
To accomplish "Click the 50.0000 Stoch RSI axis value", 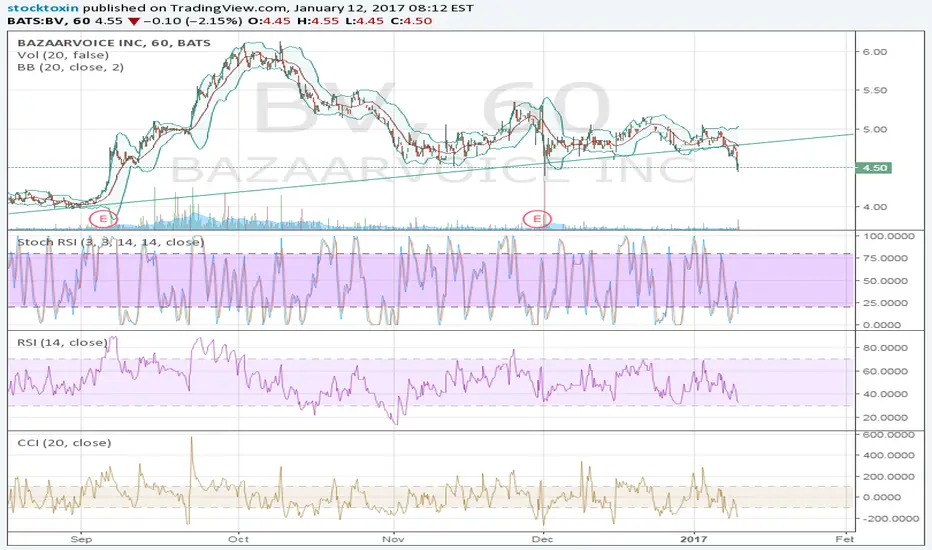I will coord(884,281).
